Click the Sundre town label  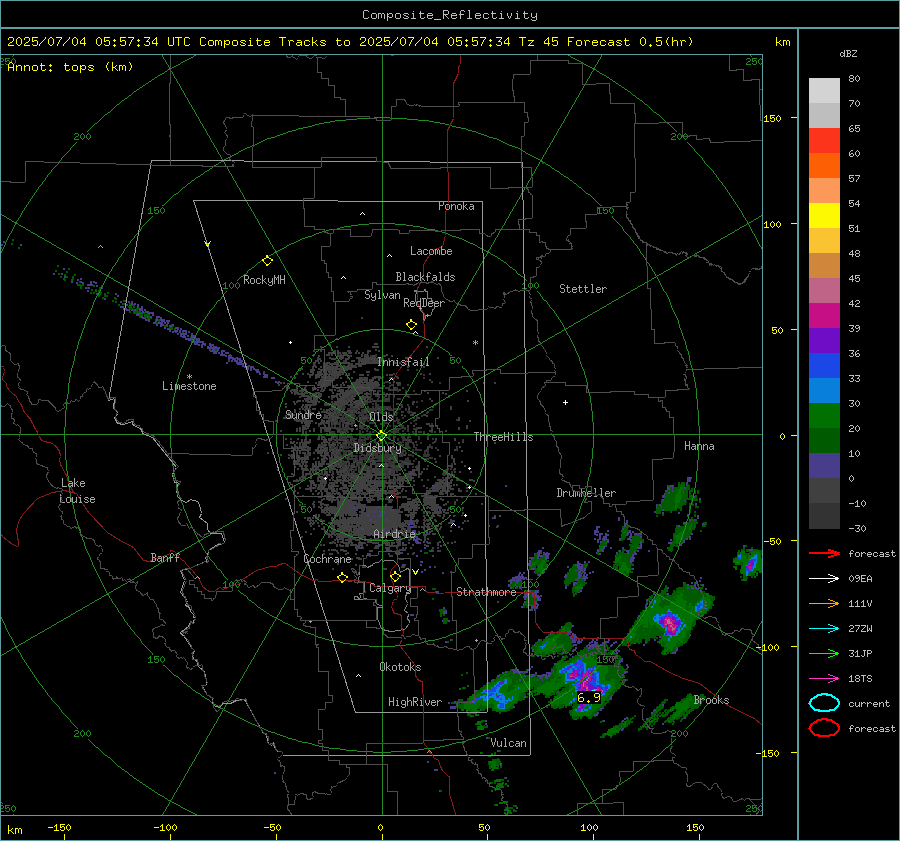(303, 414)
